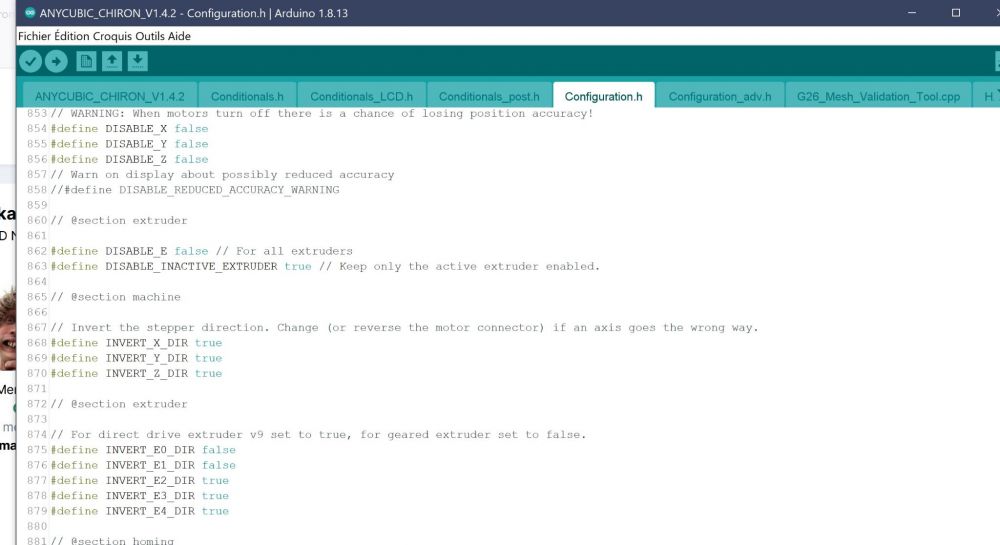The image size is (1000, 545).
Task: Open the Édition menu
Action: (x=71, y=36)
